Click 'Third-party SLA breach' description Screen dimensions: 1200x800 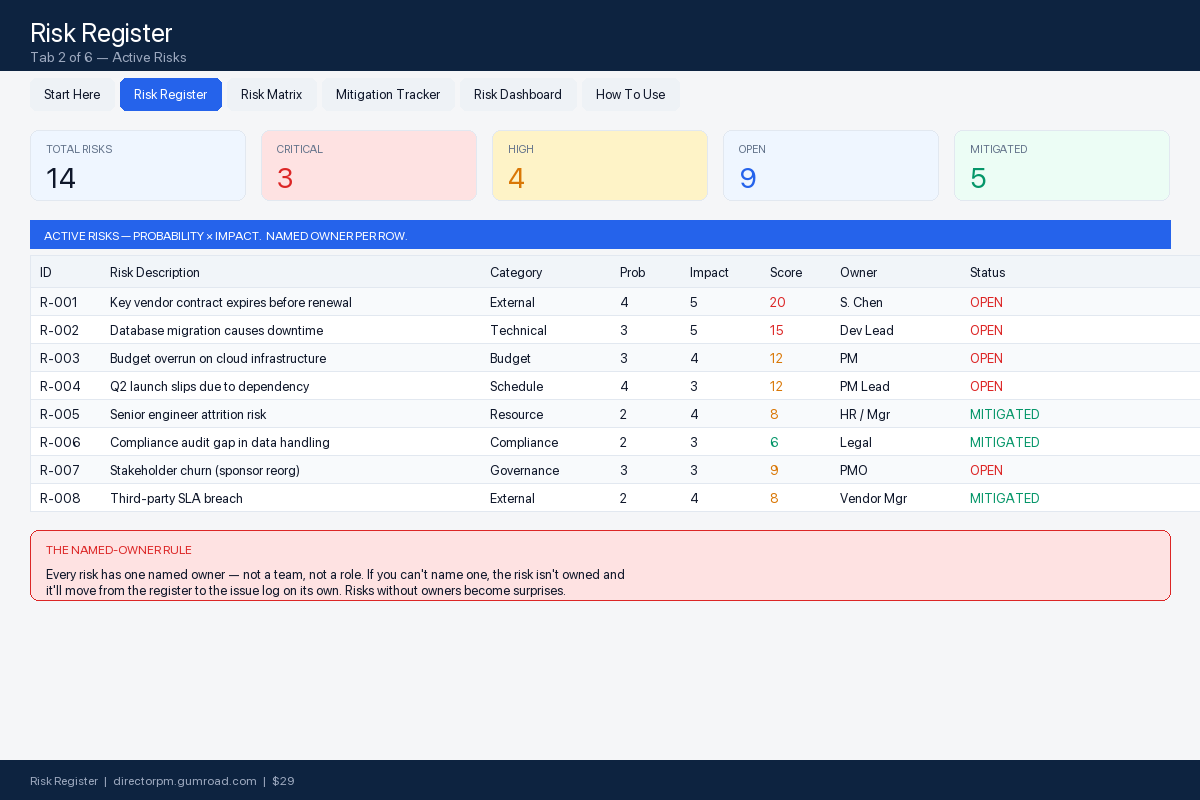176,498
